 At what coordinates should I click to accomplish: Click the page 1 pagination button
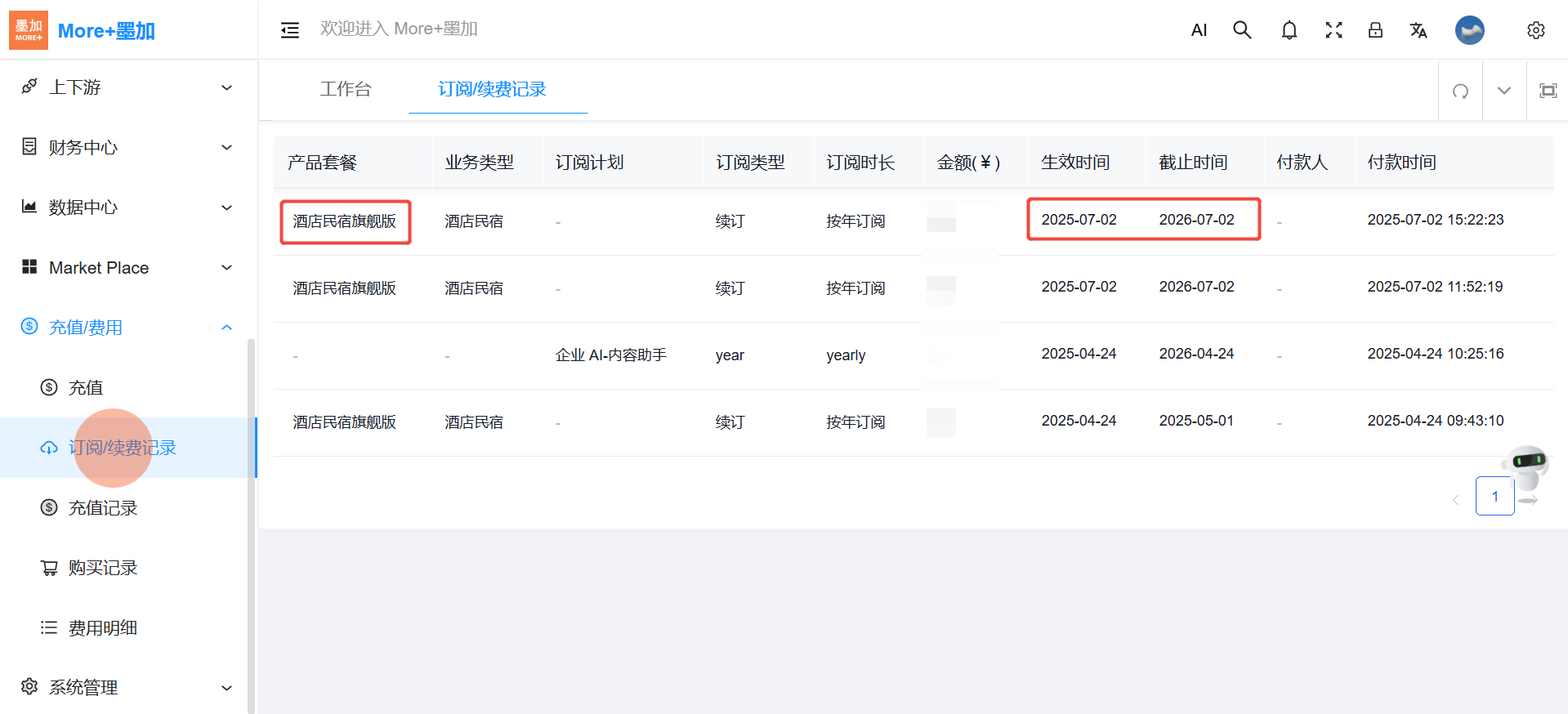click(1494, 496)
